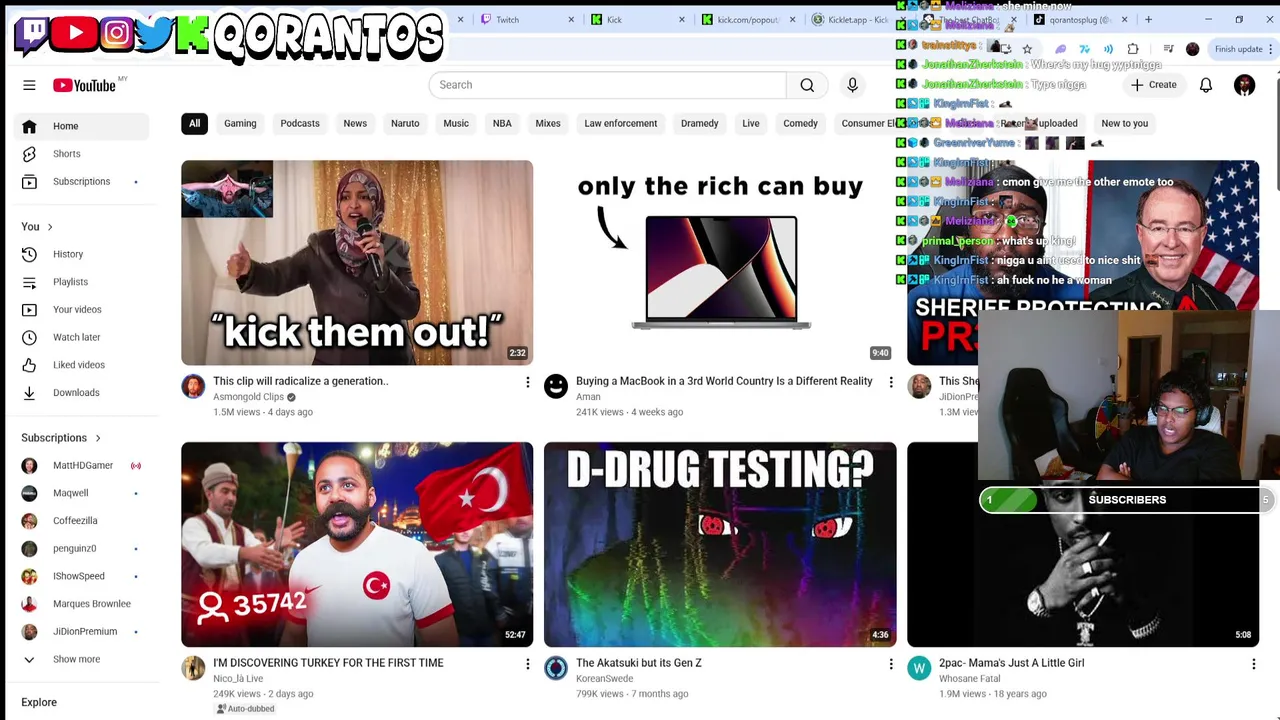The image size is (1280, 720).
Task: Open more actions for 'This clip will radicalize'
Action: 528,382
